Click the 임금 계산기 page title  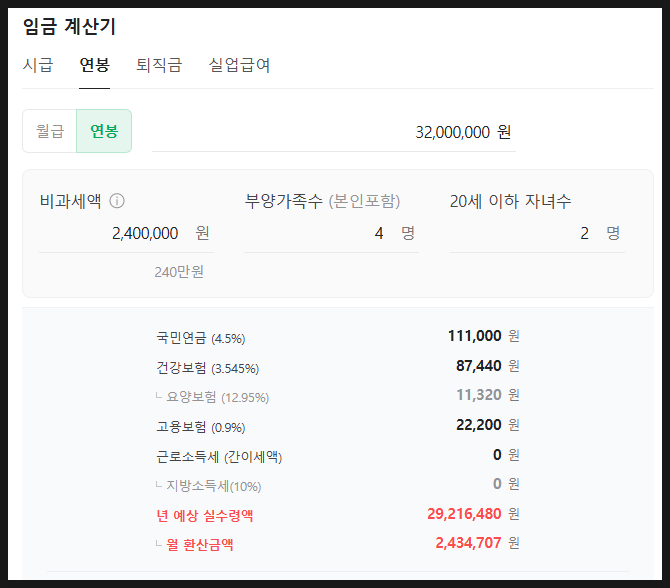69,27
